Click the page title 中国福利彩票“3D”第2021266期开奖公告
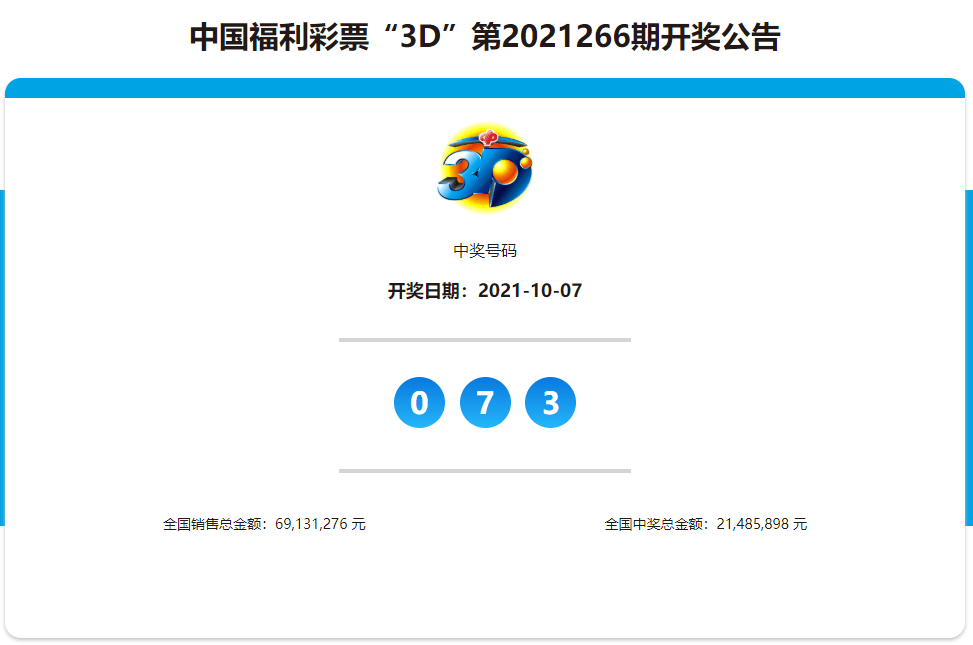Image resolution: width=973 pixels, height=645 pixels. 485,37
